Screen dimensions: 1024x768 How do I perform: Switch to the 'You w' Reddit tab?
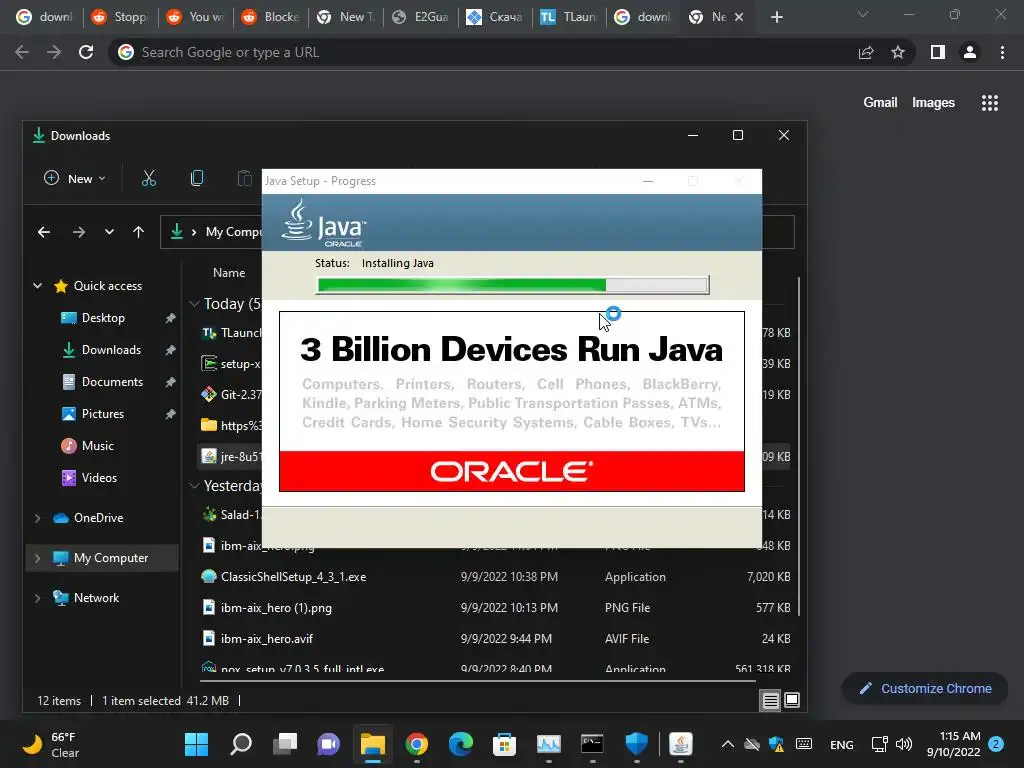(x=196, y=17)
